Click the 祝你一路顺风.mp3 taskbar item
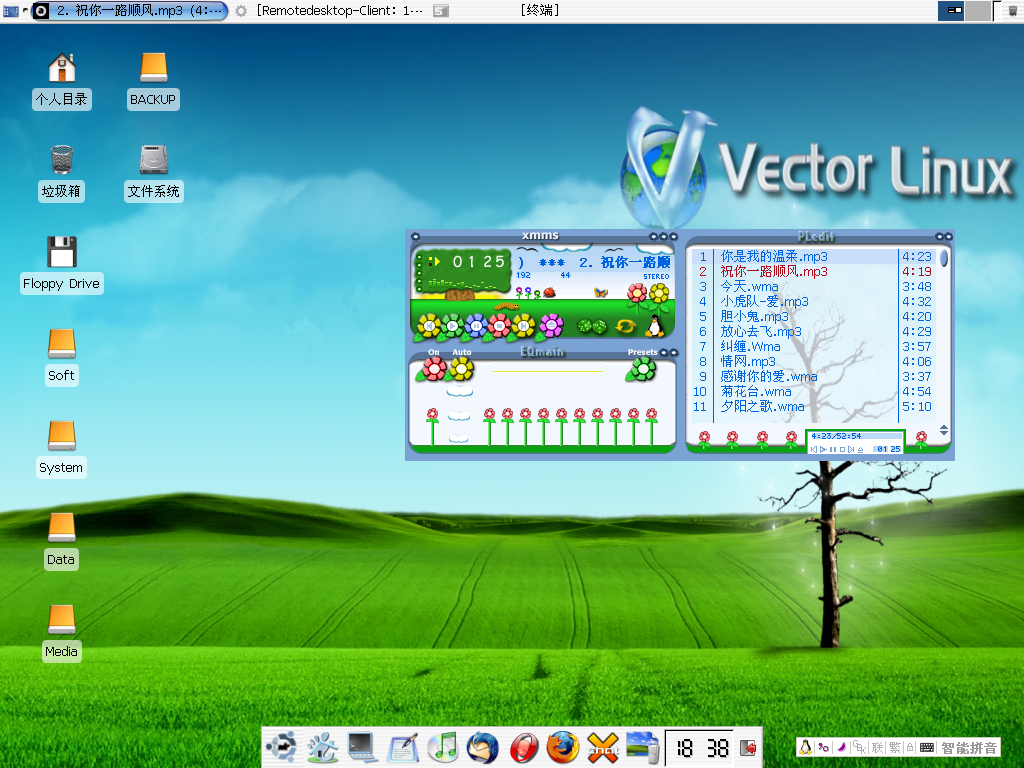The image size is (1024, 768). tap(129, 10)
